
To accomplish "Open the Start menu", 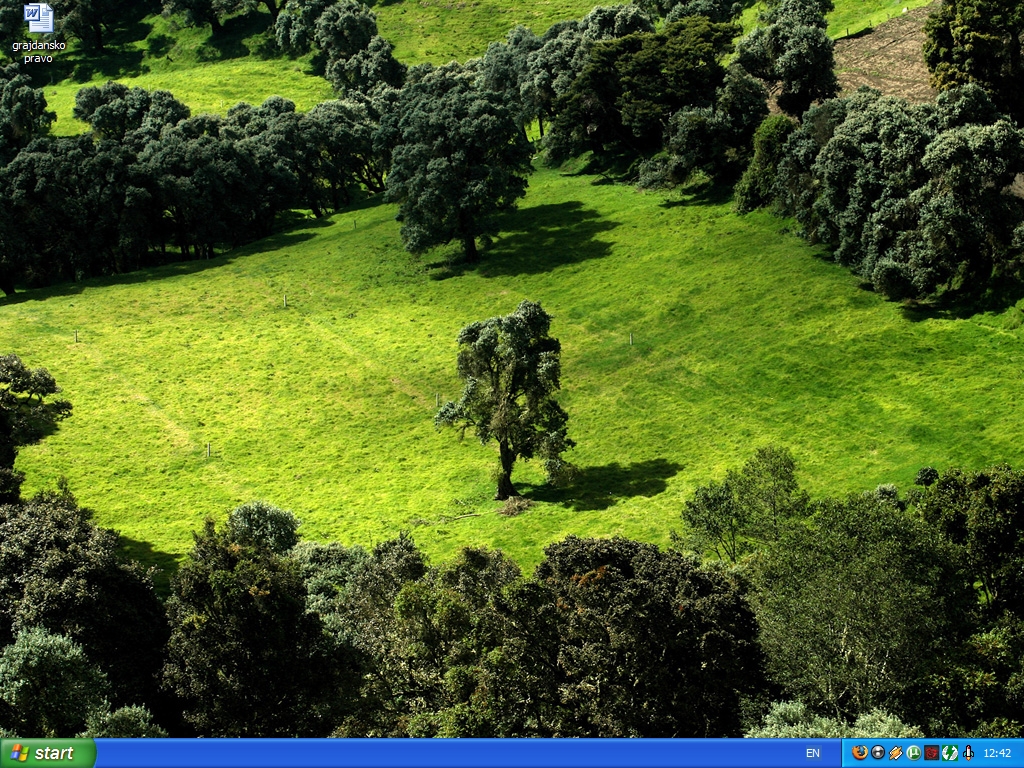I will [48, 753].
